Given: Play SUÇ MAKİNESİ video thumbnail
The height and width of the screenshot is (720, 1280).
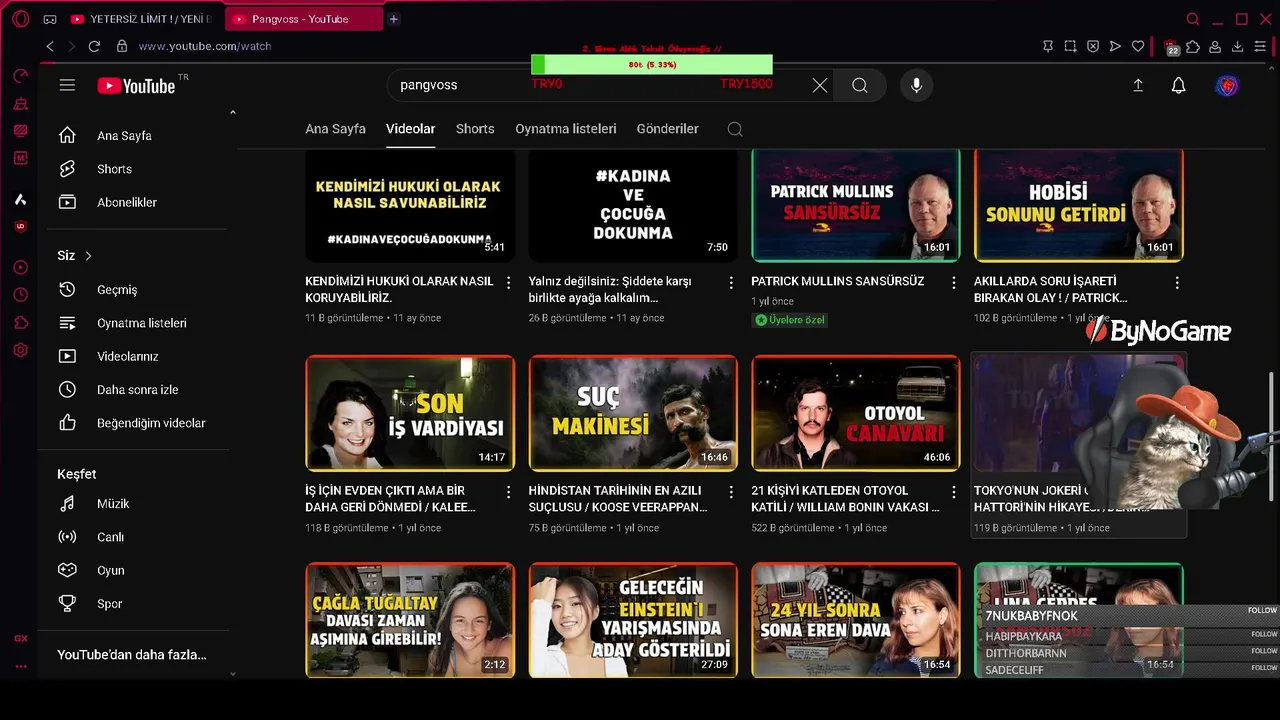Looking at the screenshot, I should pos(633,413).
